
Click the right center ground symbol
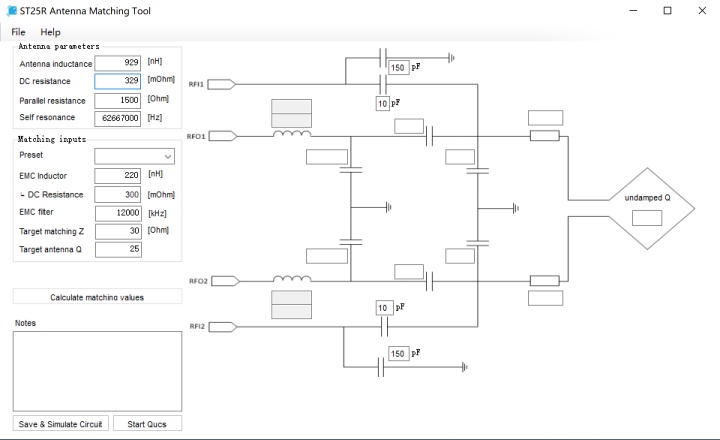[x=516, y=209]
